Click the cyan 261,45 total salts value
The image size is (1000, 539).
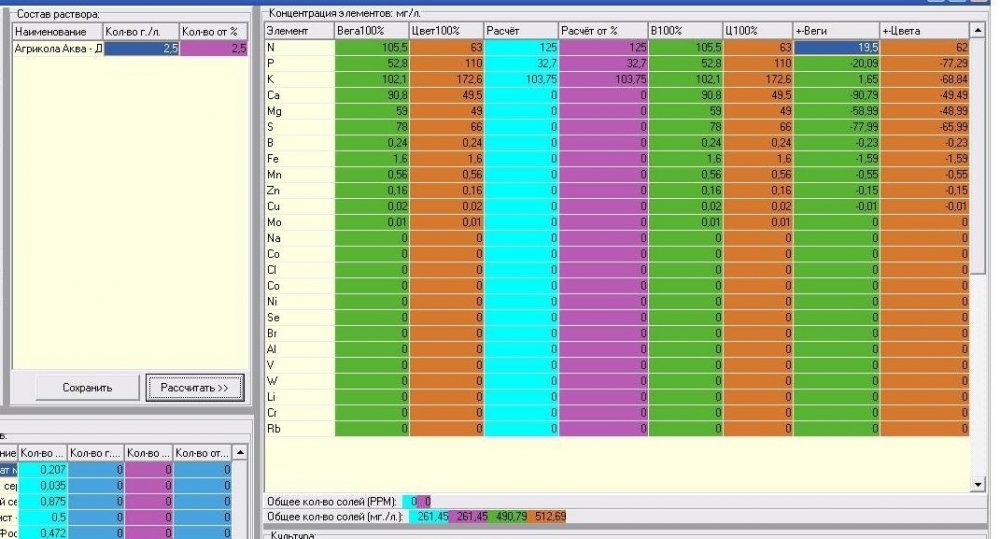pyautogui.click(x=429, y=516)
